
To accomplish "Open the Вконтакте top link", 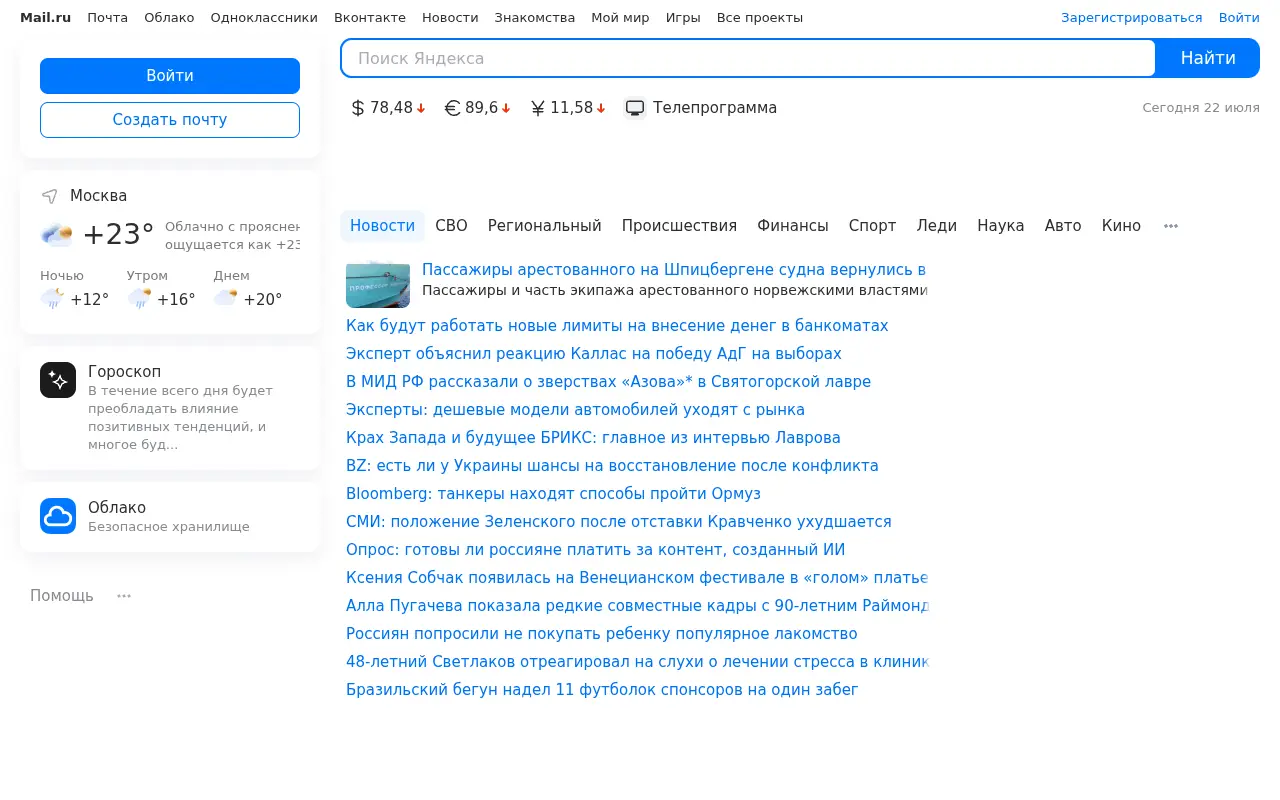I will [370, 18].
